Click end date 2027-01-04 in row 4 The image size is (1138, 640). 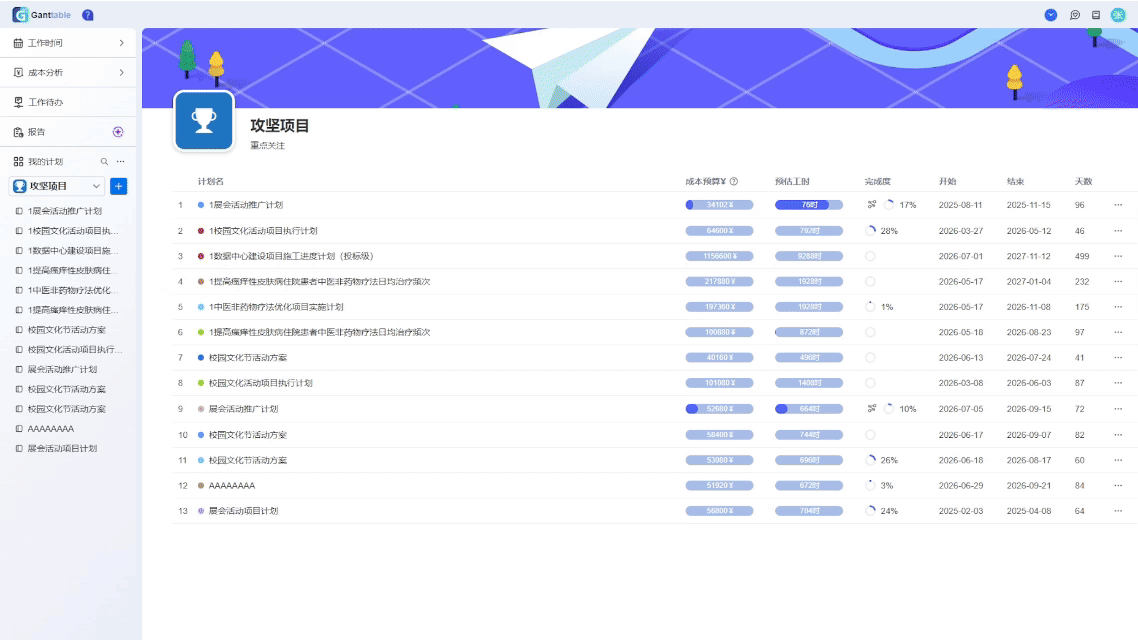(1028, 282)
